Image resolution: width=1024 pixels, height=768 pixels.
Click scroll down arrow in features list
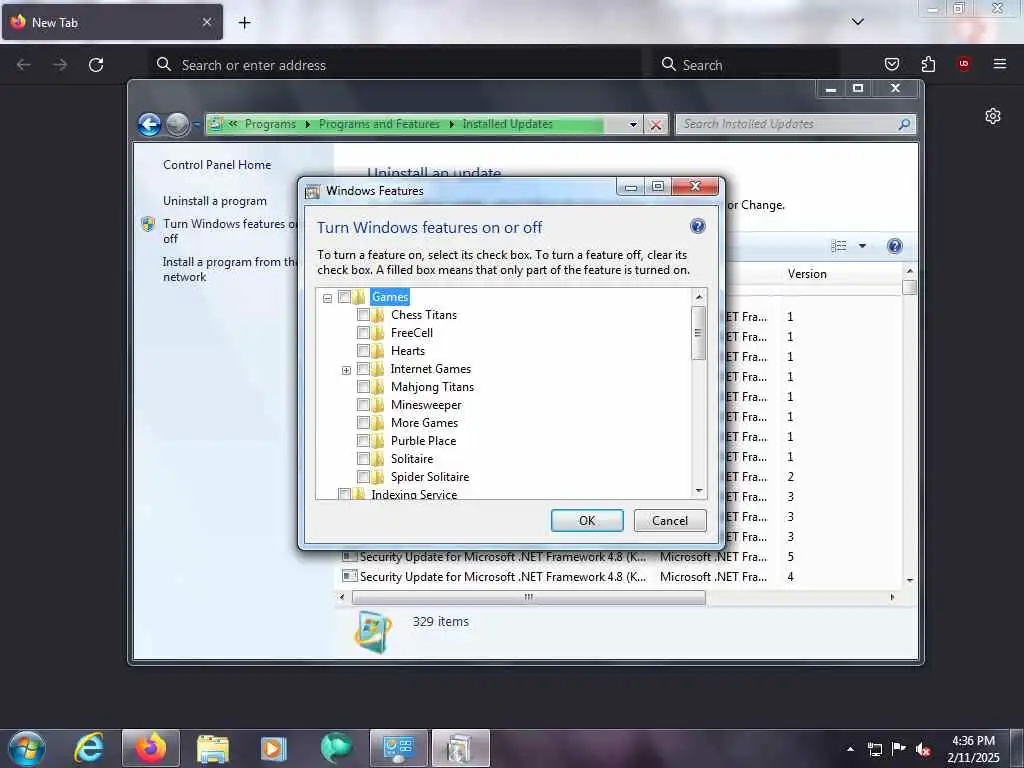(x=699, y=490)
